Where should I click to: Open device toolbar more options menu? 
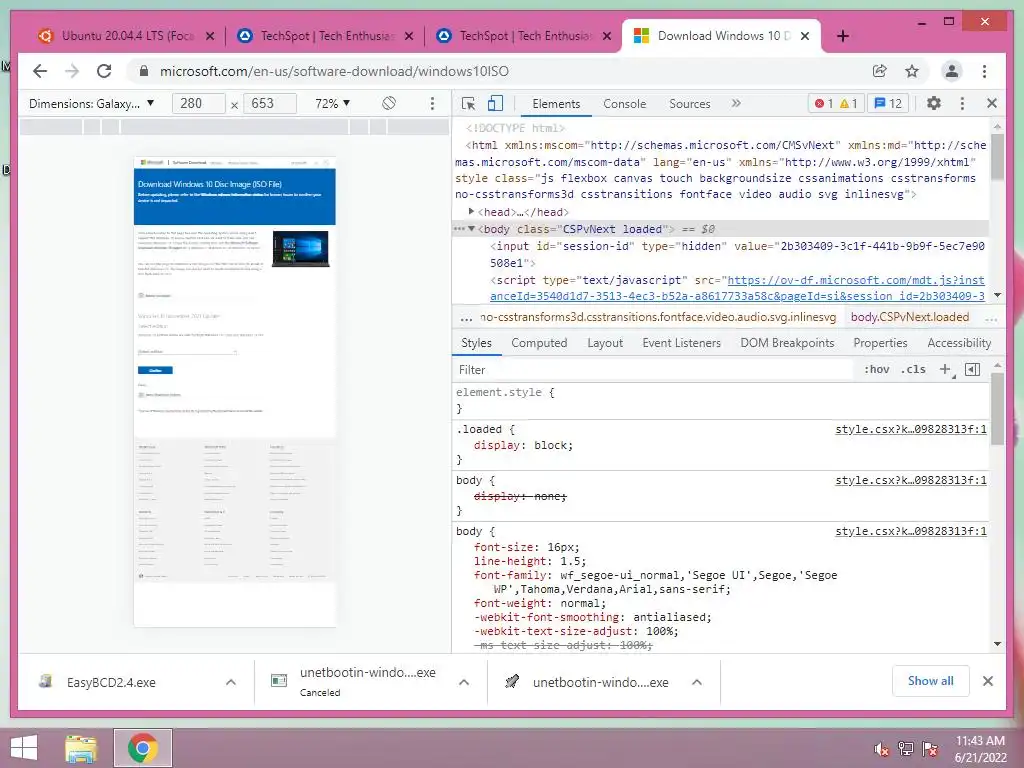432,103
